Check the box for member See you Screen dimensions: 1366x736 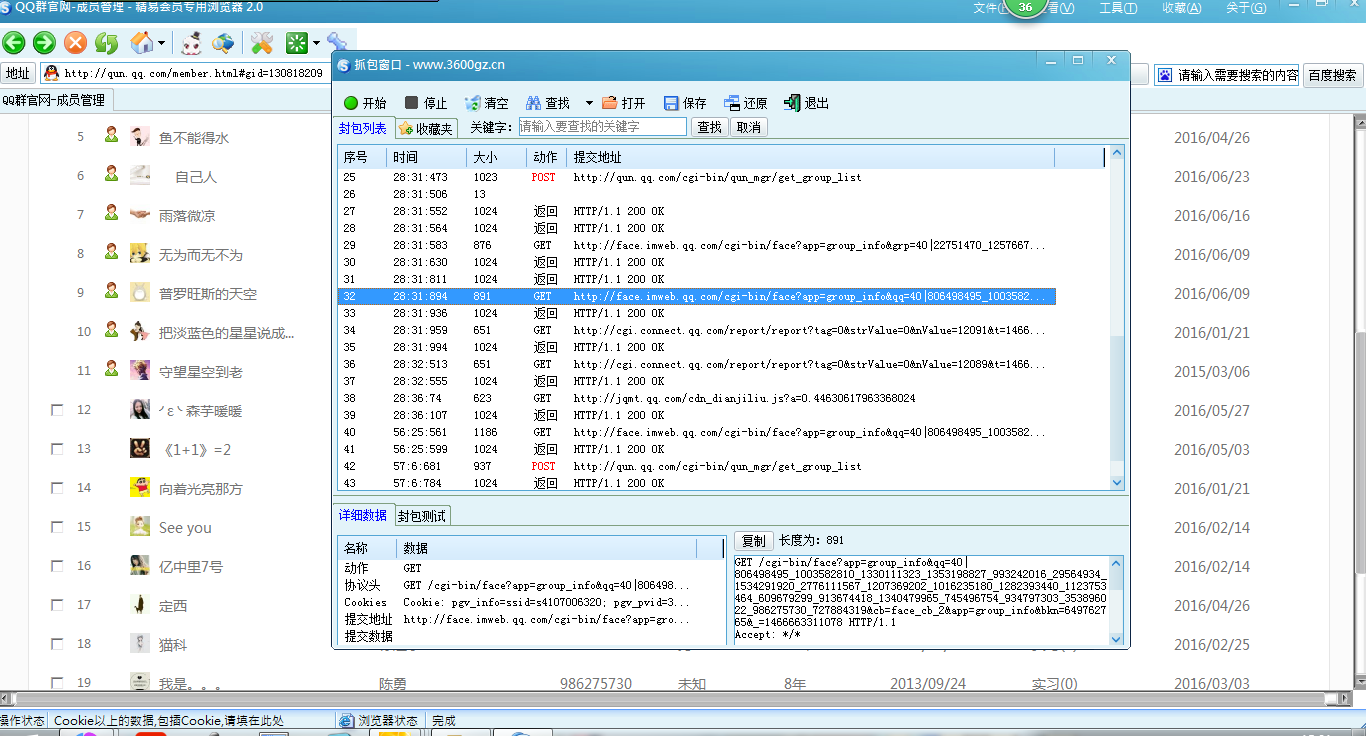pos(57,527)
